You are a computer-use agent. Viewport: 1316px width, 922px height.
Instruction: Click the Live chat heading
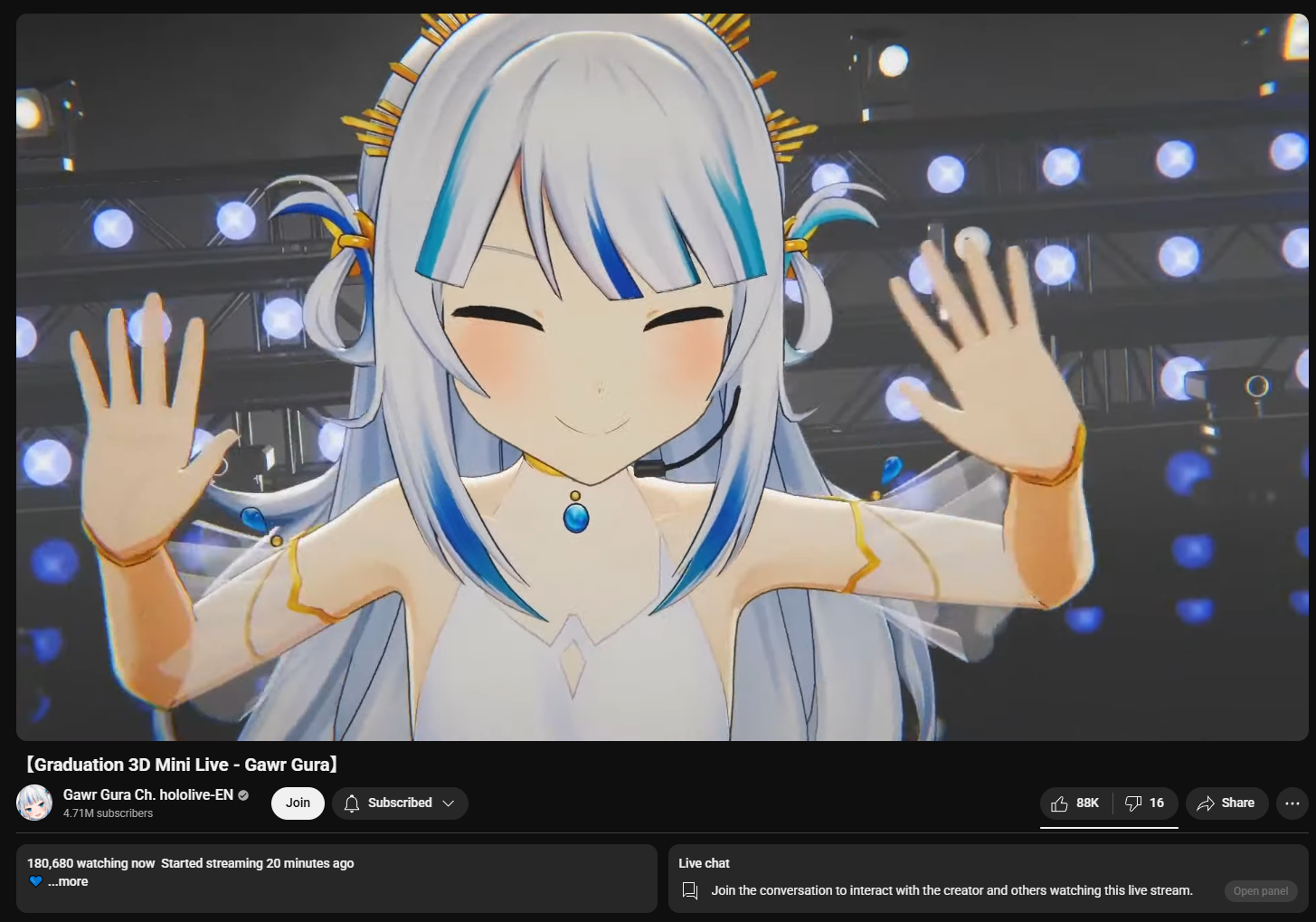[x=704, y=863]
